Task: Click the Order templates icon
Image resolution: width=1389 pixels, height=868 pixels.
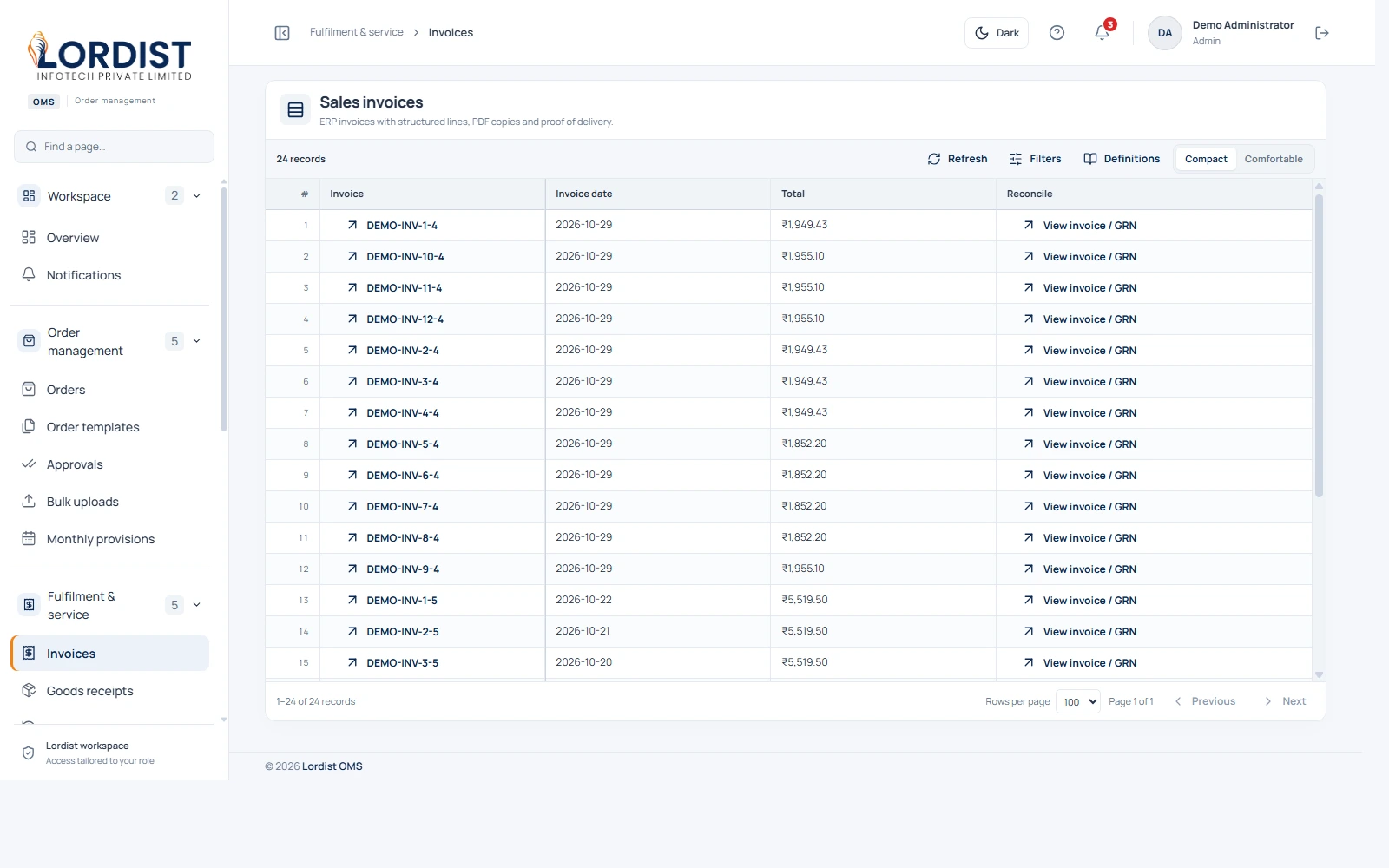Action: click(29, 426)
